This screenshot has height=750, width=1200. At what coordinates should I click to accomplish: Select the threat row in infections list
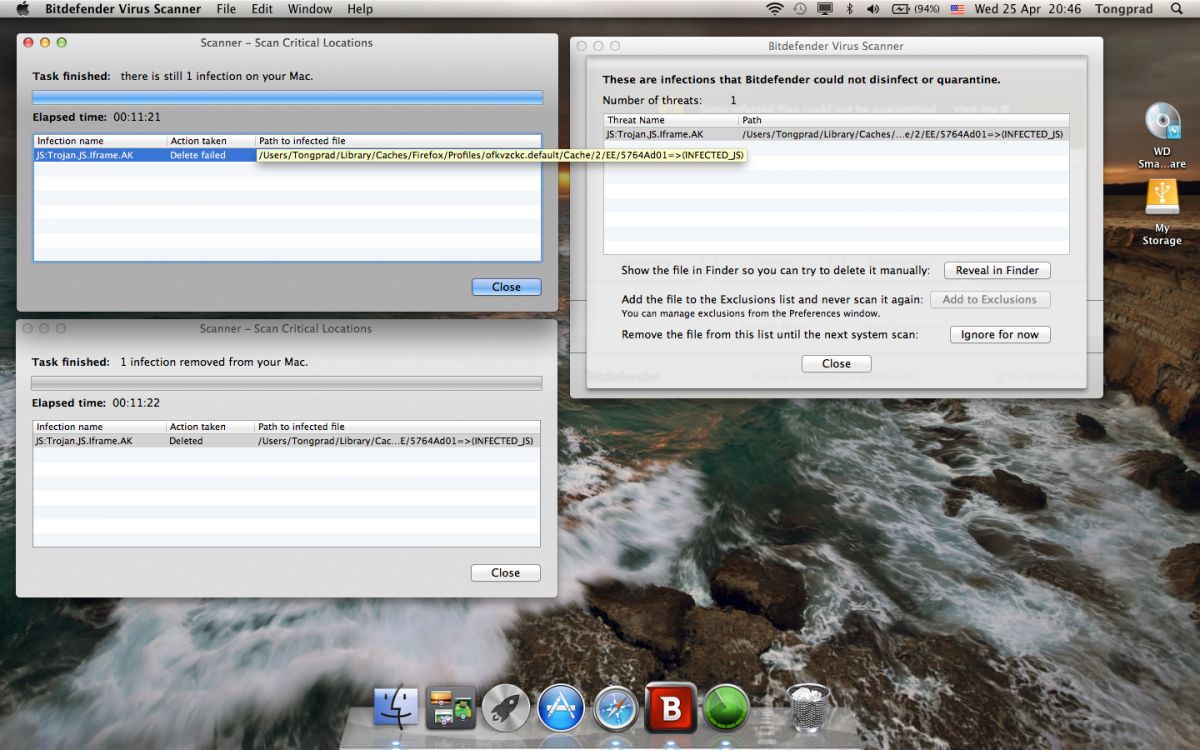coord(836,134)
